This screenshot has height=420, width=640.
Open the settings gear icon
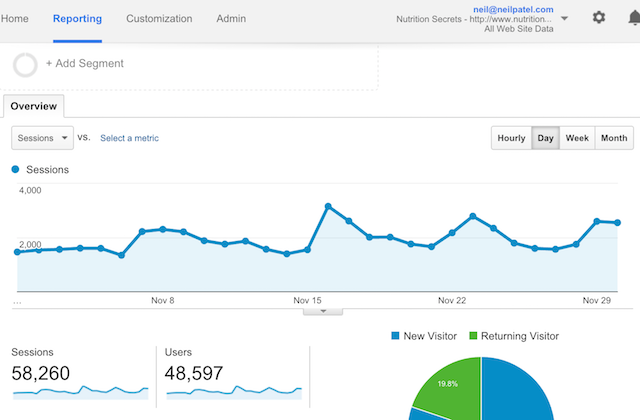(599, 18)
